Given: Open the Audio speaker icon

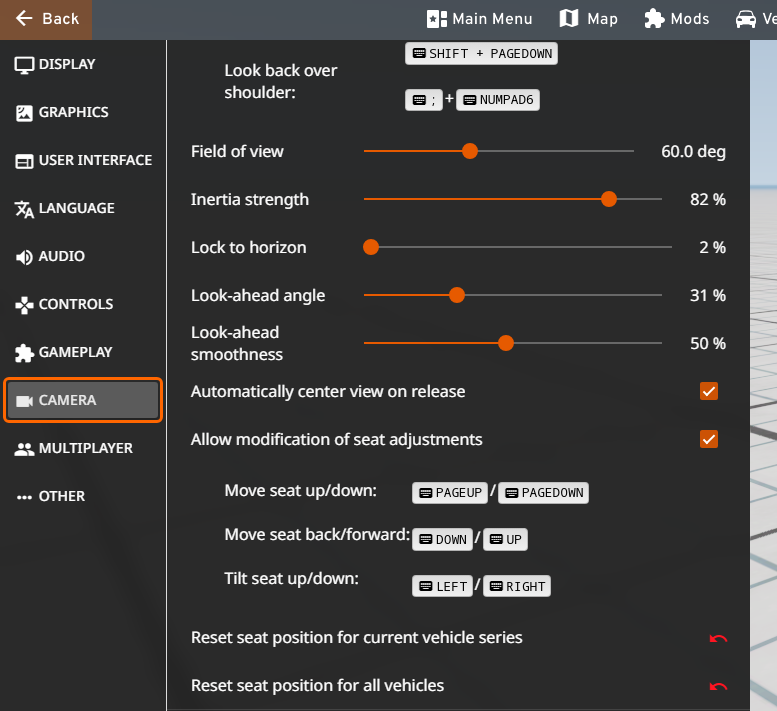Looking at the screenshot, I should pos(24,257).
